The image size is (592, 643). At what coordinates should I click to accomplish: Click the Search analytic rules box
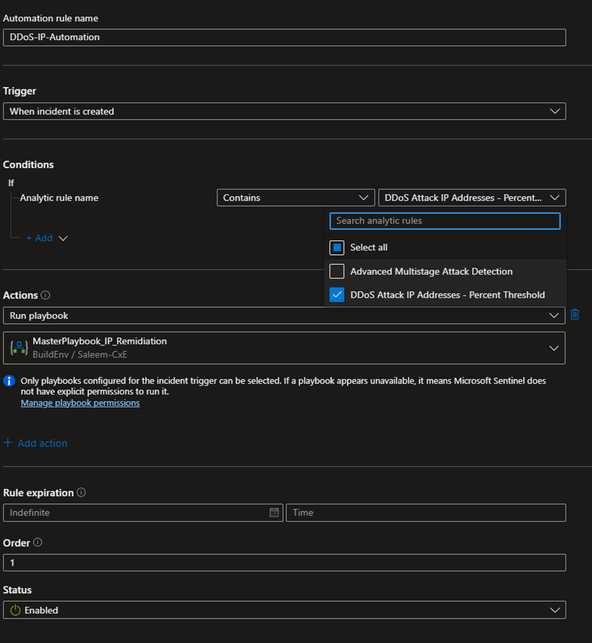[x=445, y=221]
